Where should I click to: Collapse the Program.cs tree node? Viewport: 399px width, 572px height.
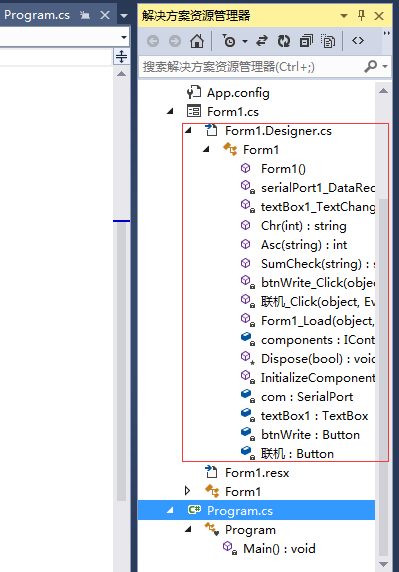(x=170, y=510)
